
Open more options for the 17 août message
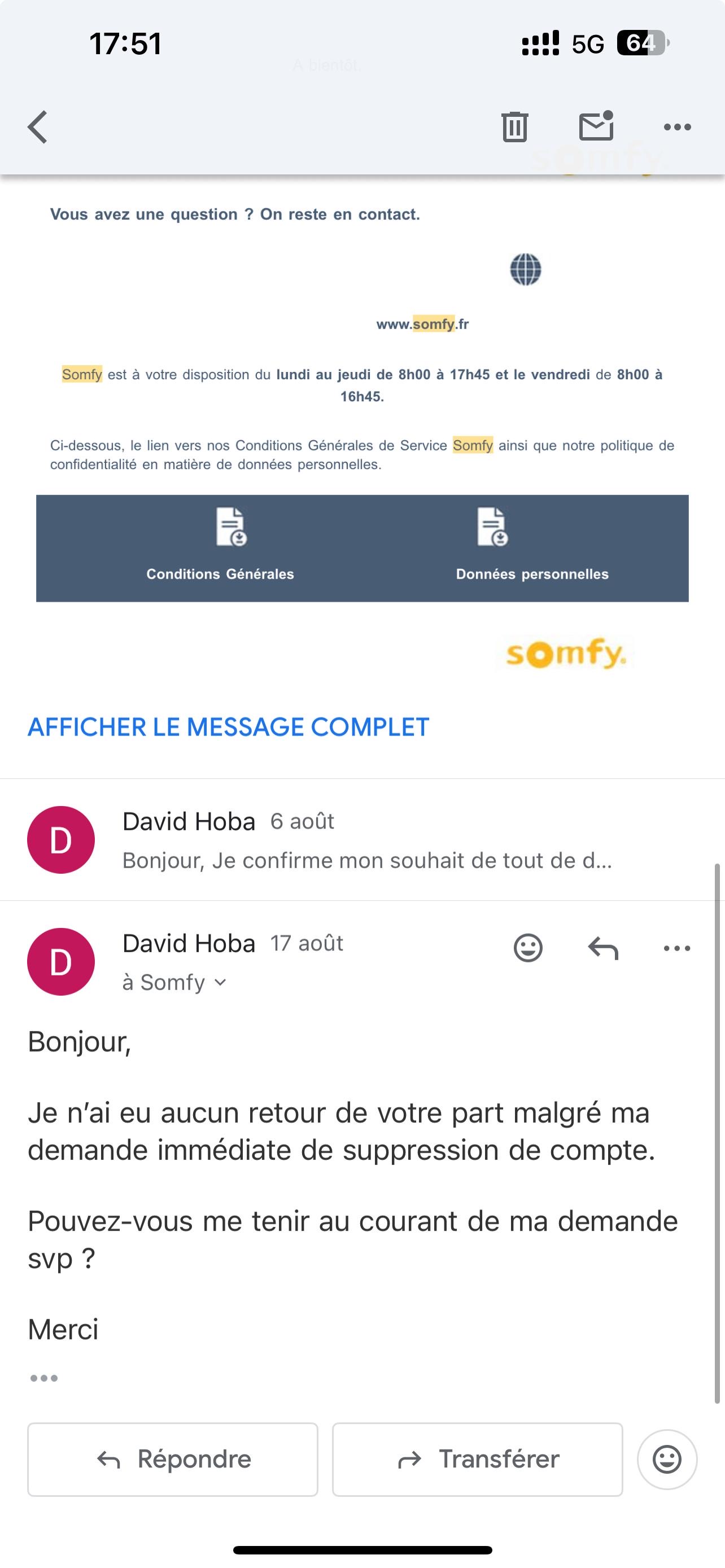[x=677, y=948]
